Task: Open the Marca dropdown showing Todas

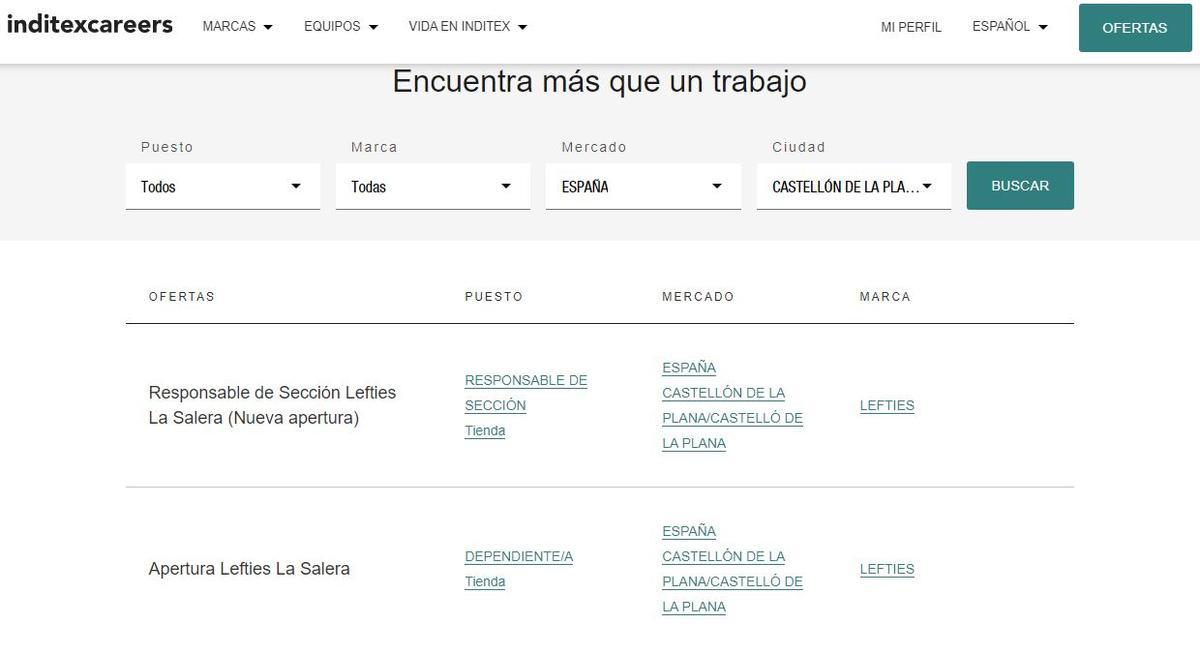Action: tap(432, 186)
